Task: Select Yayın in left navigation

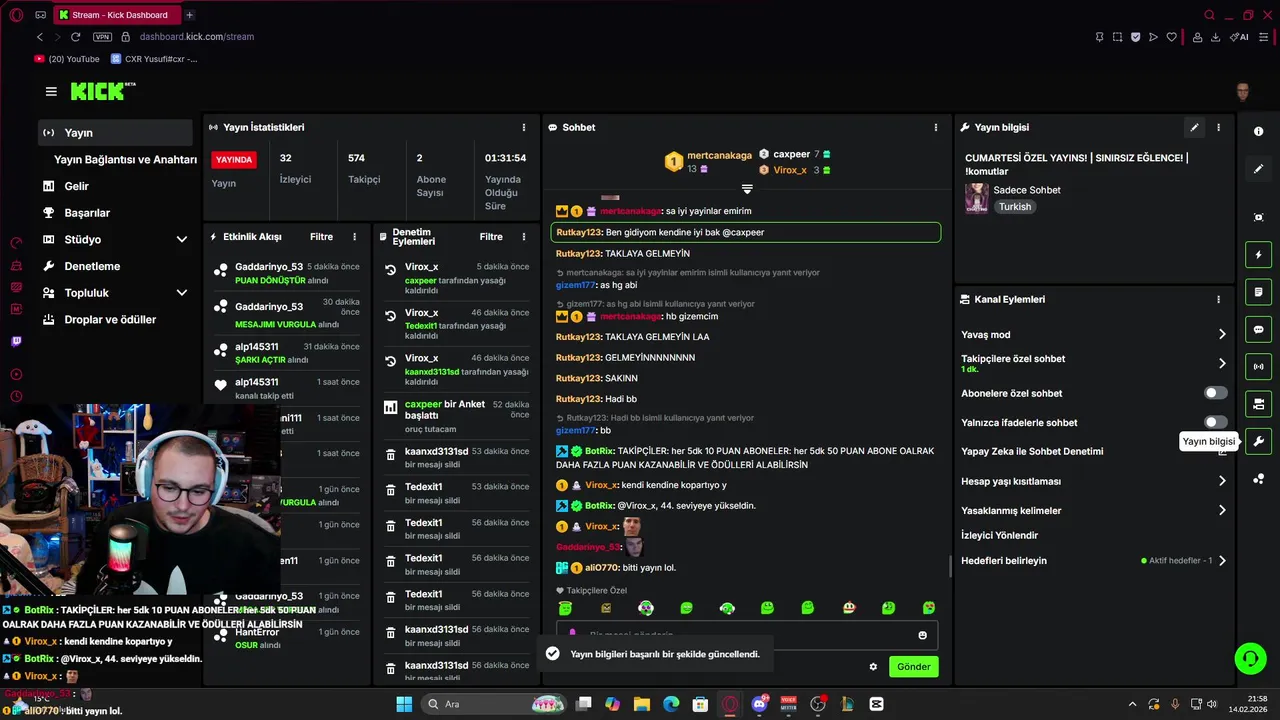Action: point(115,133)
